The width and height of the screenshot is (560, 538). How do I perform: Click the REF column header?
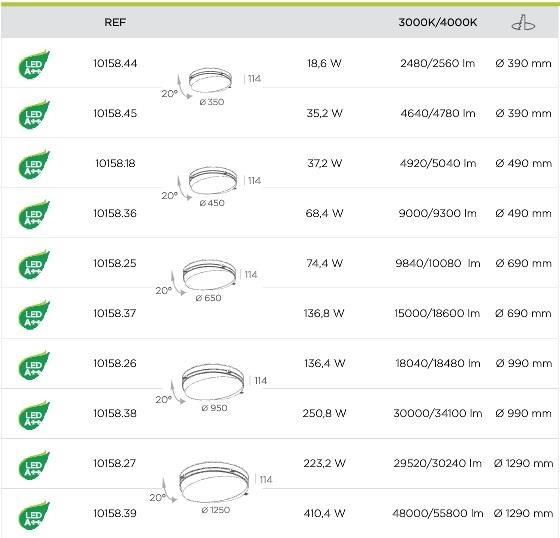click(115, 23)
